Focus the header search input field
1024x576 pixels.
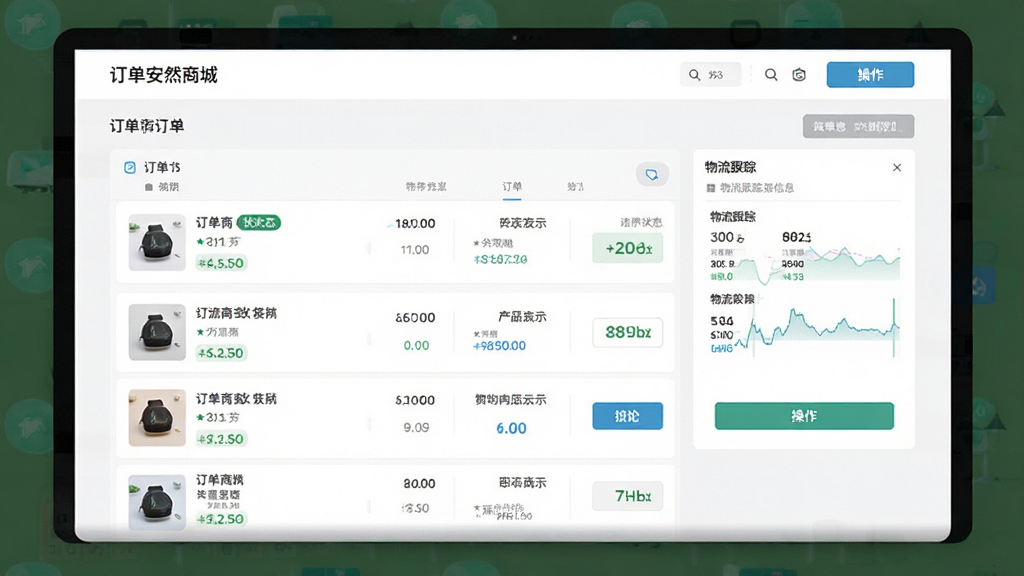pos(710,74)
